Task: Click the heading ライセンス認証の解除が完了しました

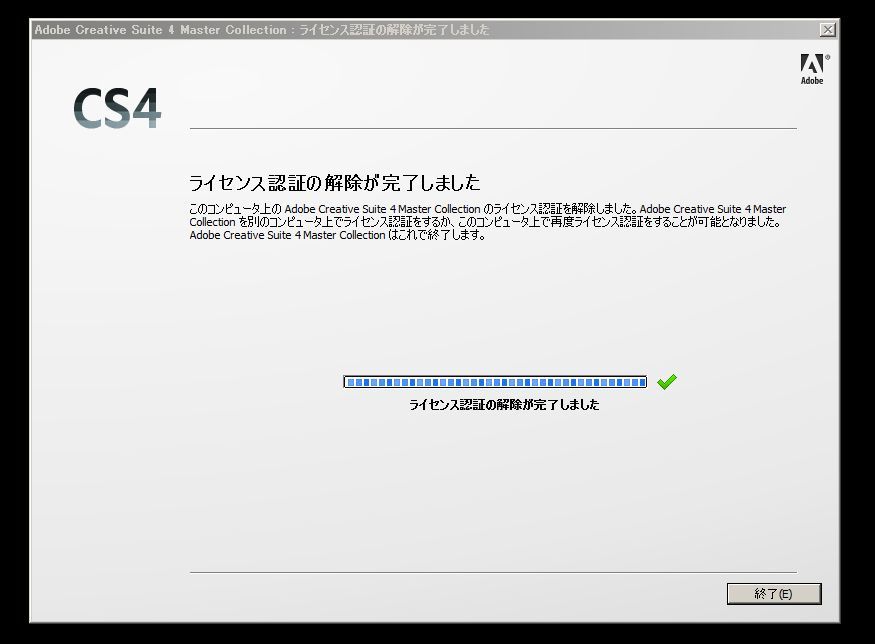Action: coord(335,182)
